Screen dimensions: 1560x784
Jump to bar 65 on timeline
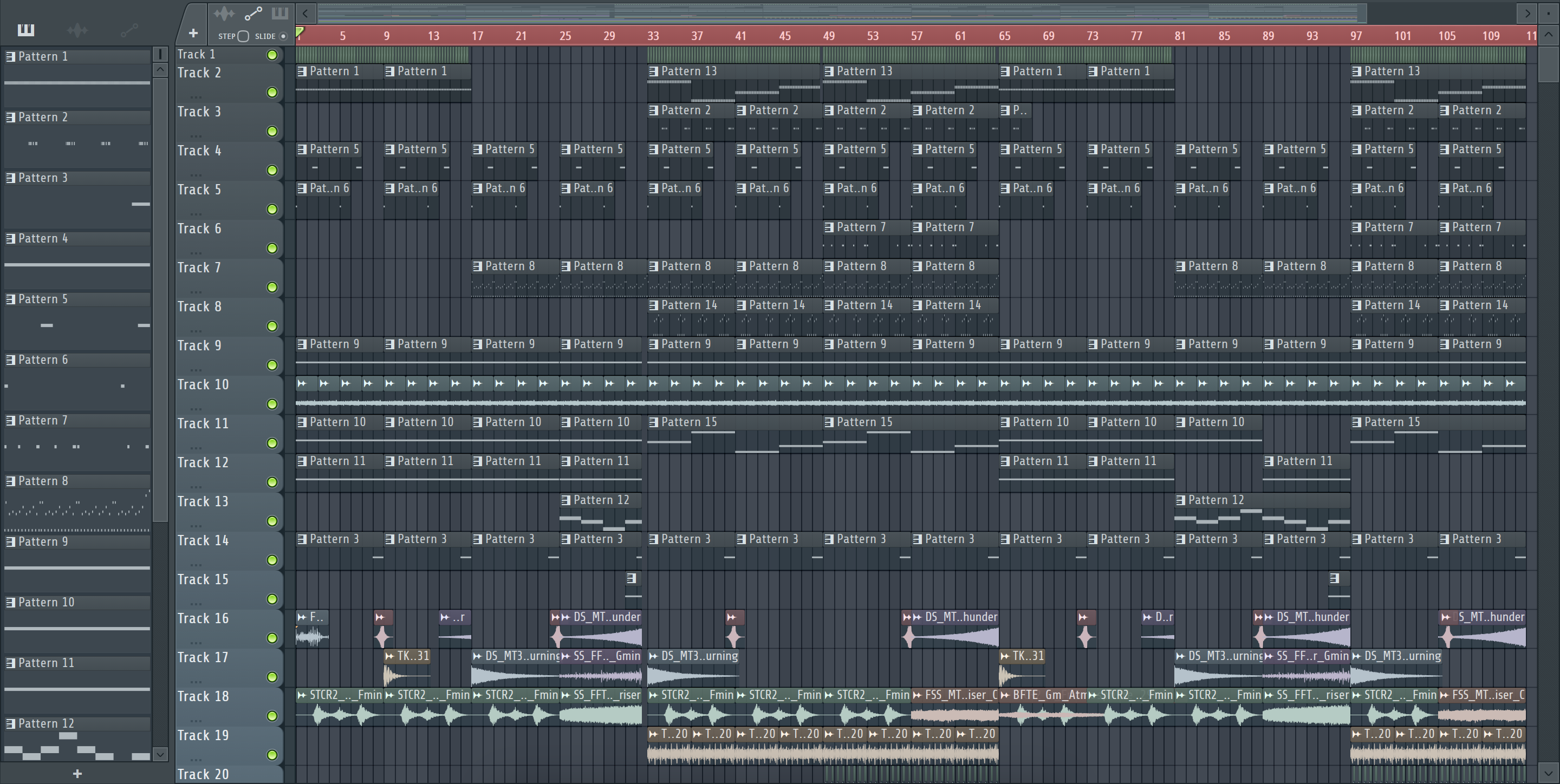(x=1005, y=36)
